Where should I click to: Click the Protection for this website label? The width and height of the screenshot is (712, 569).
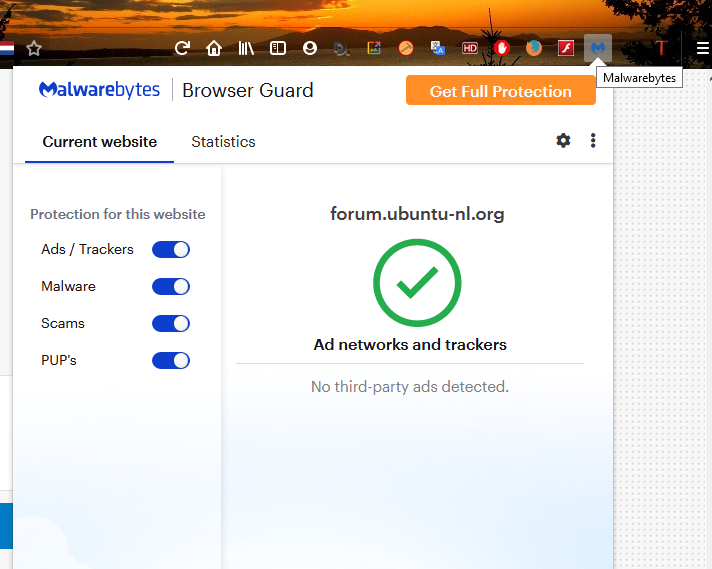(118, 214)
